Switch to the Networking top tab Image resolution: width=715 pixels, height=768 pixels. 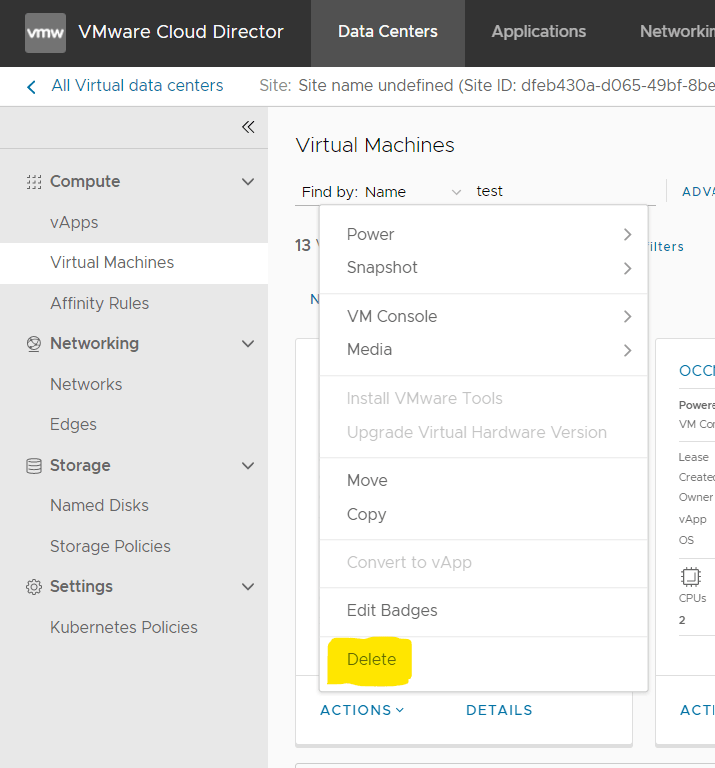pyautogui.click(x=677, y=33)
